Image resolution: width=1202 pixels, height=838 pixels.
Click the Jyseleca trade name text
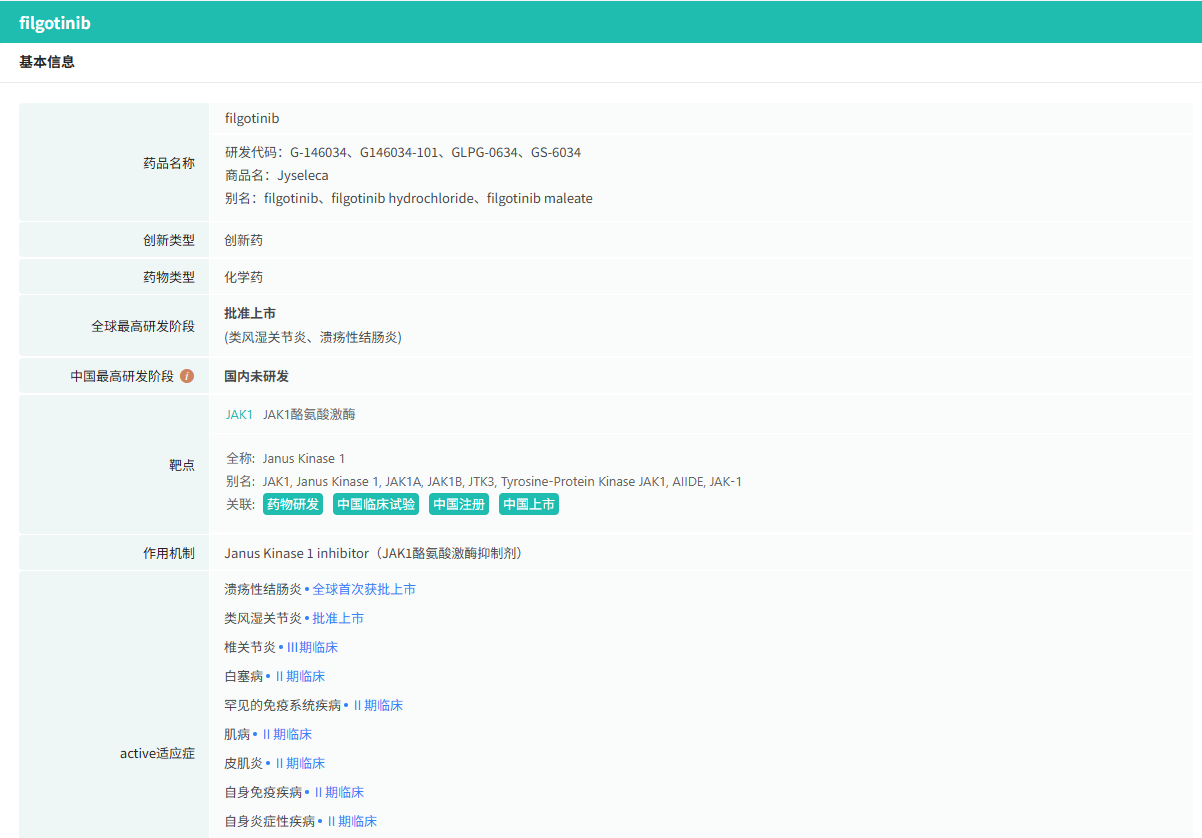pyautogui.click(x=303, y=176)
